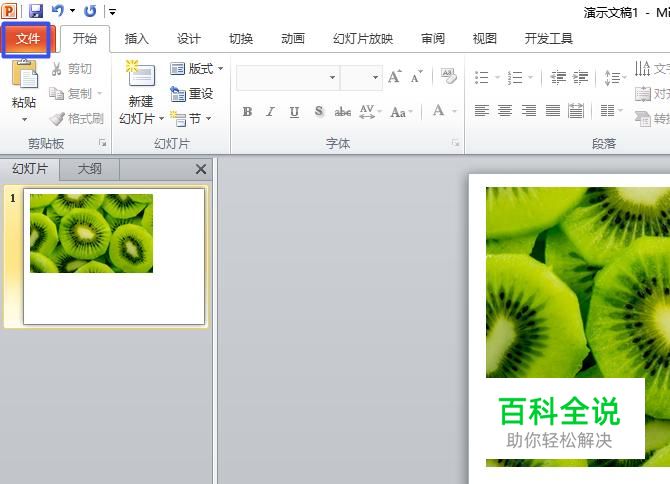670x484 pixels.
Task: Click the clear all formatting icon
Action: click(448, 76)
